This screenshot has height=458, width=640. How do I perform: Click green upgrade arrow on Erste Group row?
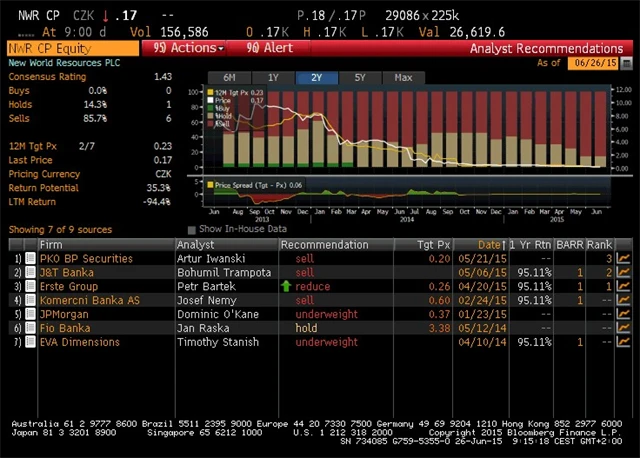(286, 286)
